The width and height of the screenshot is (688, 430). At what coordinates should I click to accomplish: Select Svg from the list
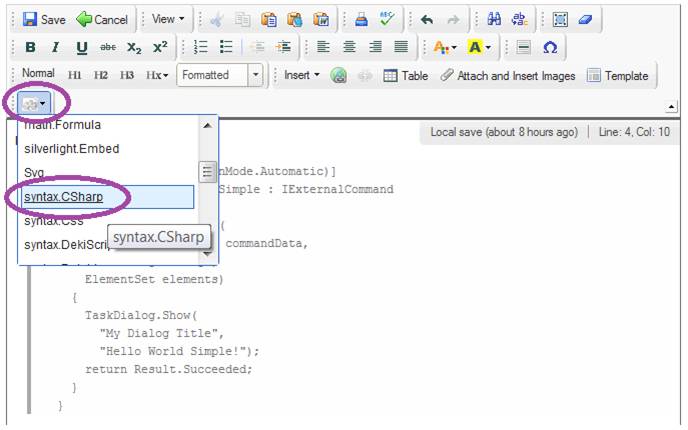34,172
